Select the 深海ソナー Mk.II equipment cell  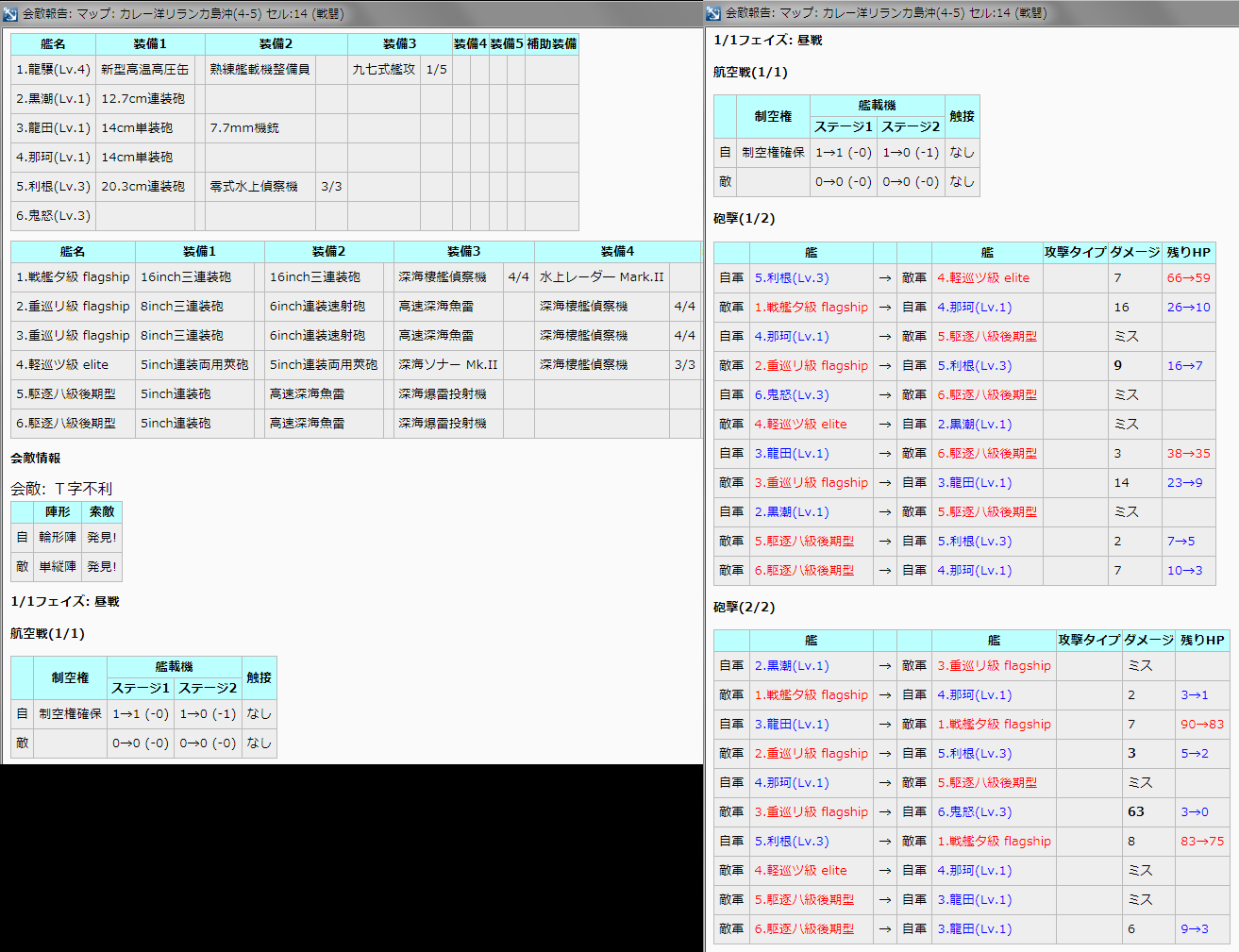pos(447,365)
